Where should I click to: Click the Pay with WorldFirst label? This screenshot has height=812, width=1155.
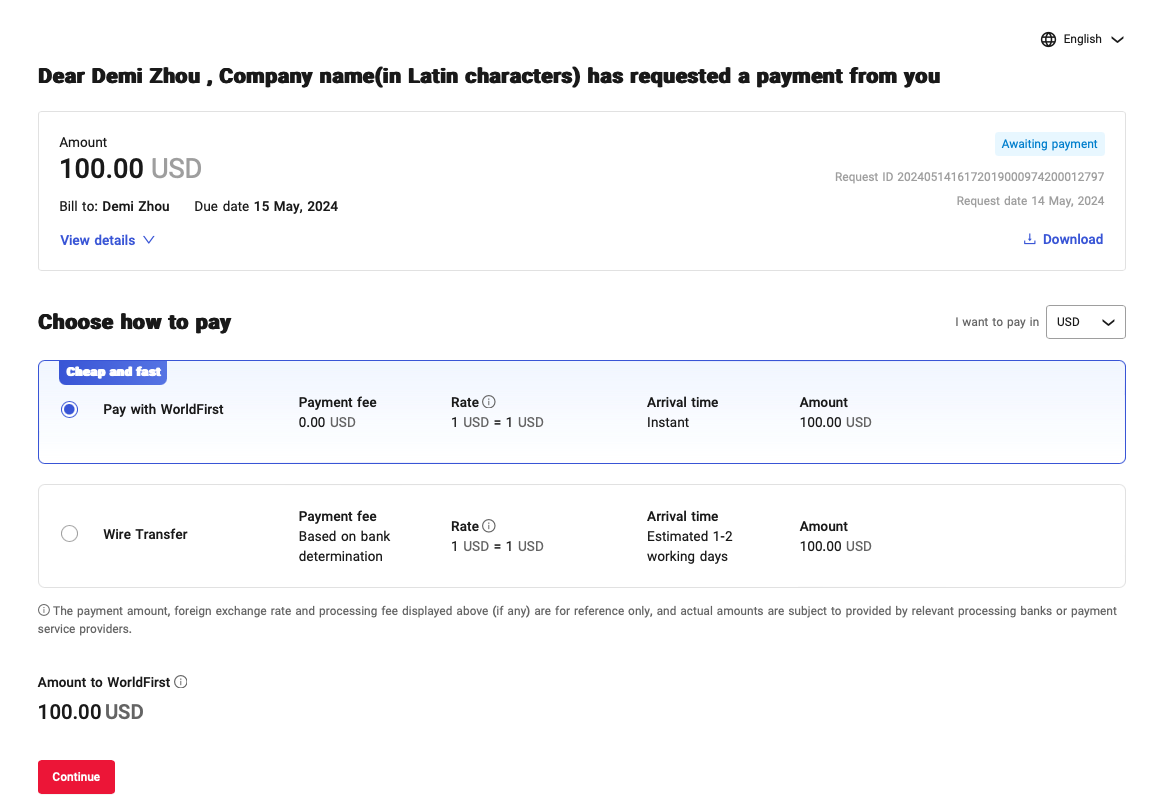163,410
